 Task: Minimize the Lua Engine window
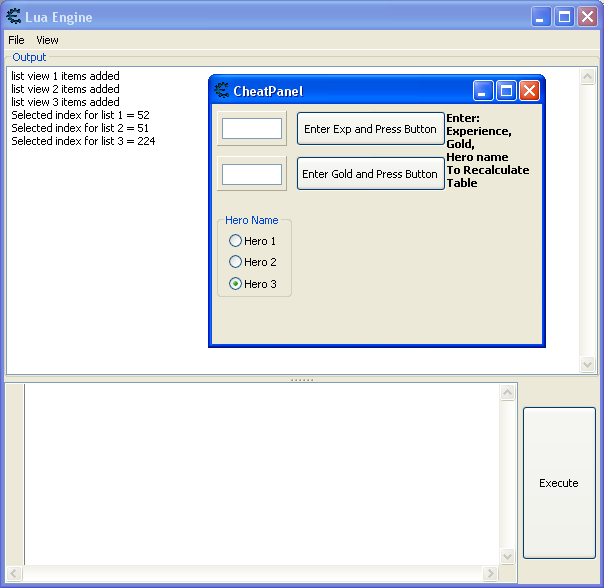click(x=542, y=17)
